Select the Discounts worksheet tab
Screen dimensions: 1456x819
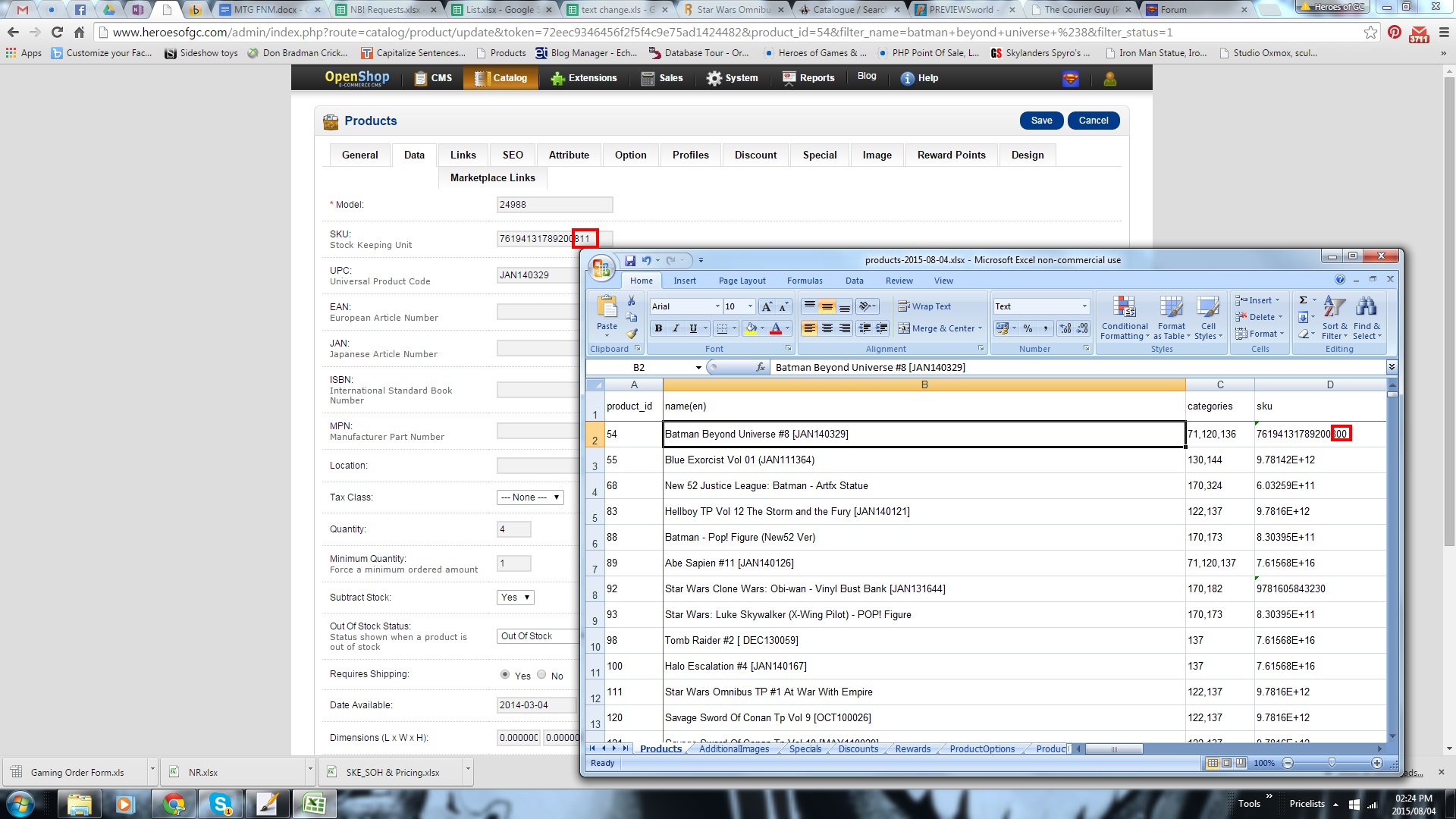coord(858,748)
